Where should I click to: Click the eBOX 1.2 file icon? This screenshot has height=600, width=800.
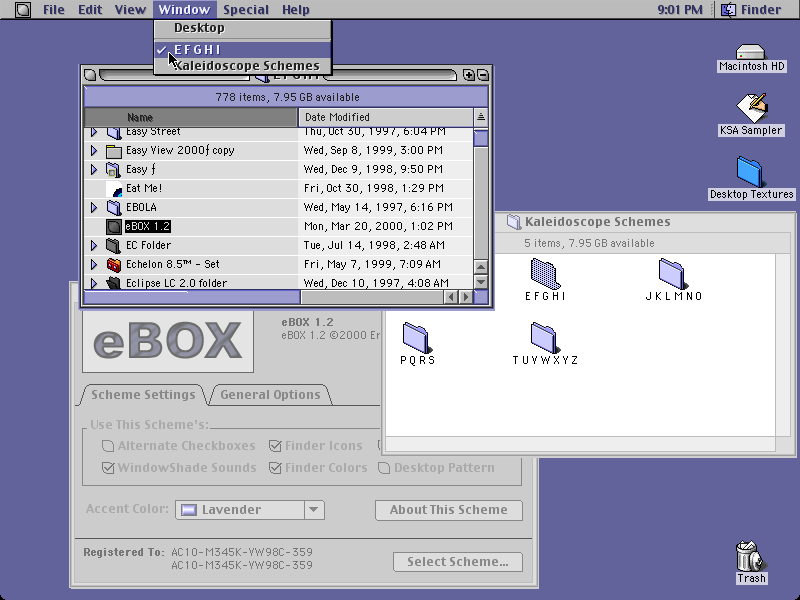[114, 226]
